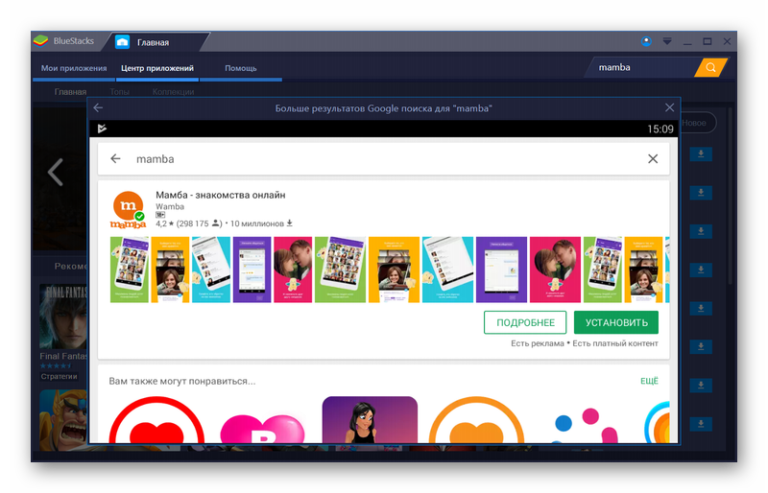This screenshot has height=493, width=768.
Task: Open the user account profile icon
Action: (x=646, y=41)
